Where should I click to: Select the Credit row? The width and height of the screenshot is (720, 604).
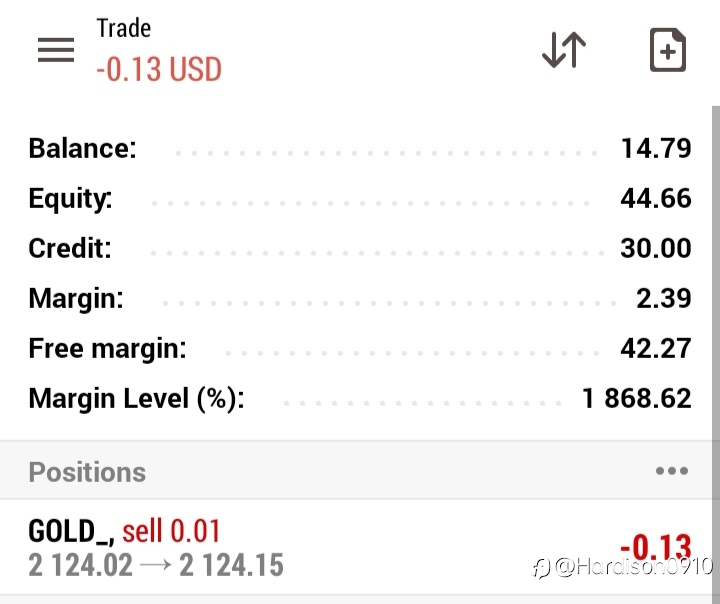pos(360,248)
